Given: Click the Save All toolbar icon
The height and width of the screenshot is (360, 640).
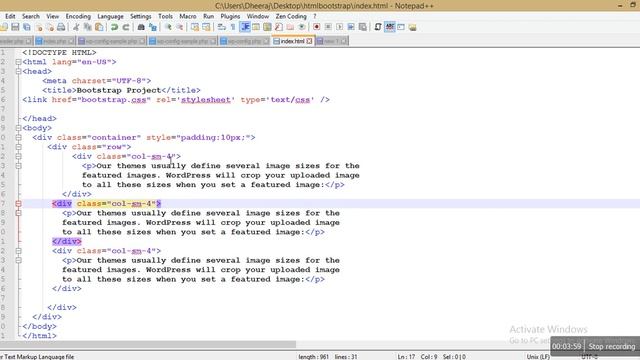Looking at the screenshot, I should [27, 27].
